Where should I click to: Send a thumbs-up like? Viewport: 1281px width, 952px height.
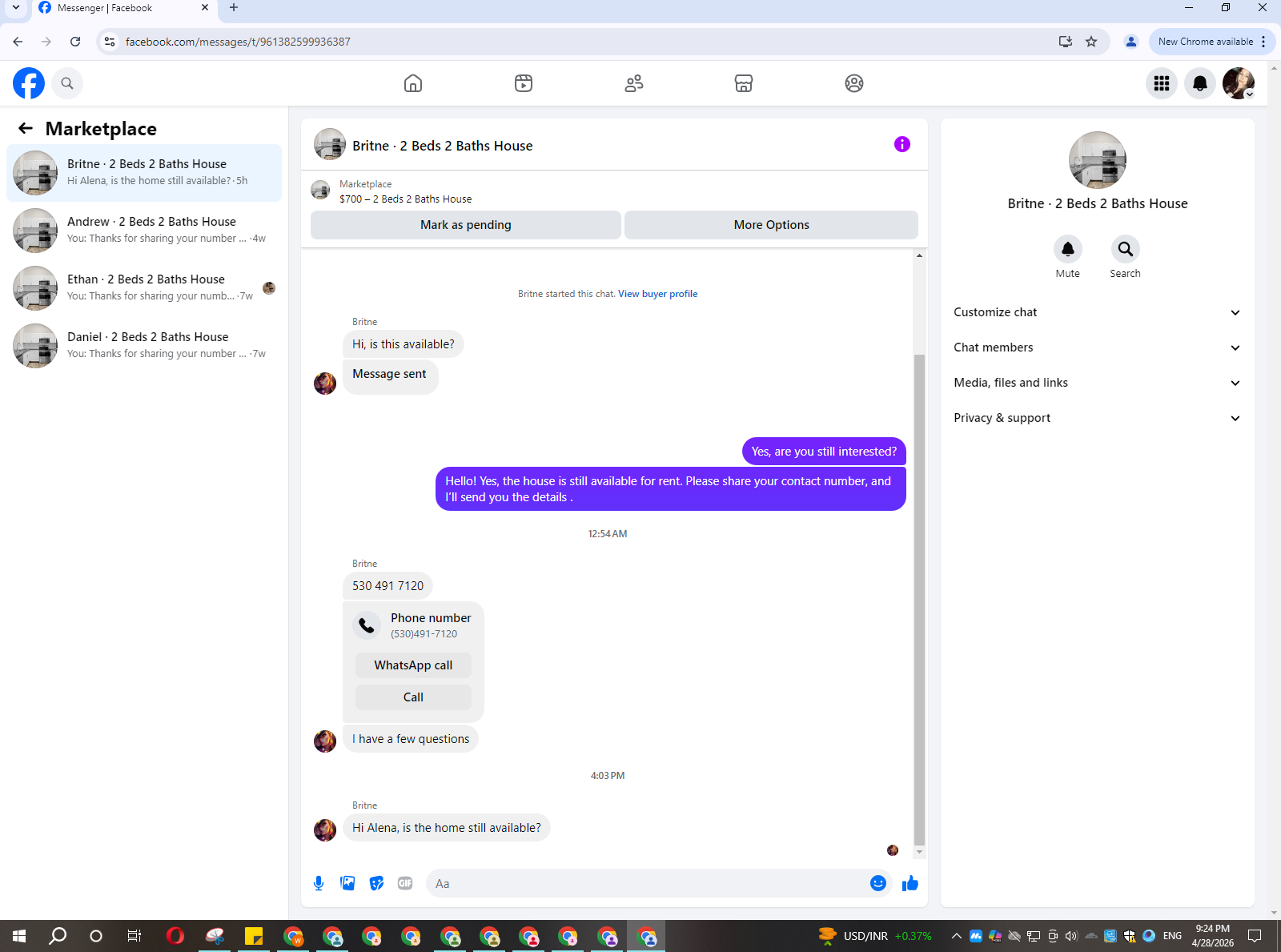(910, 883)
